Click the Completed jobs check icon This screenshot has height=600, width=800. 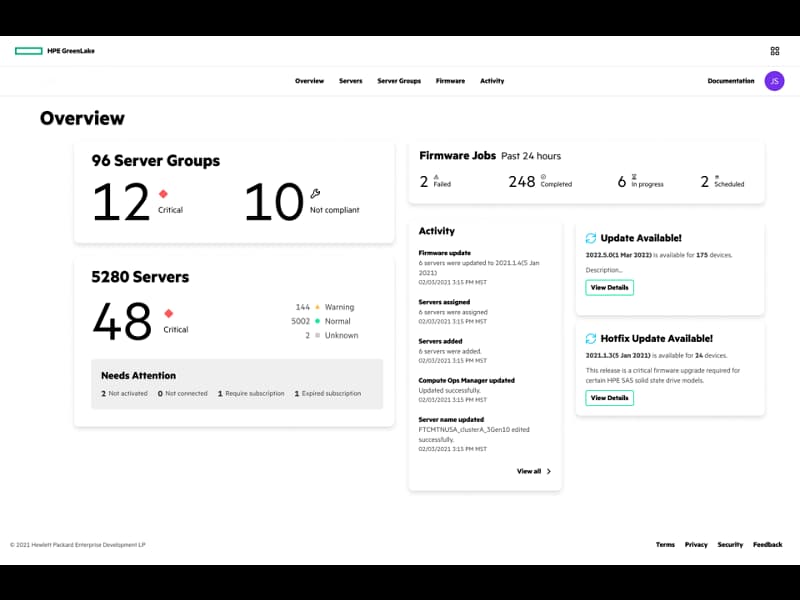[543, 177]
